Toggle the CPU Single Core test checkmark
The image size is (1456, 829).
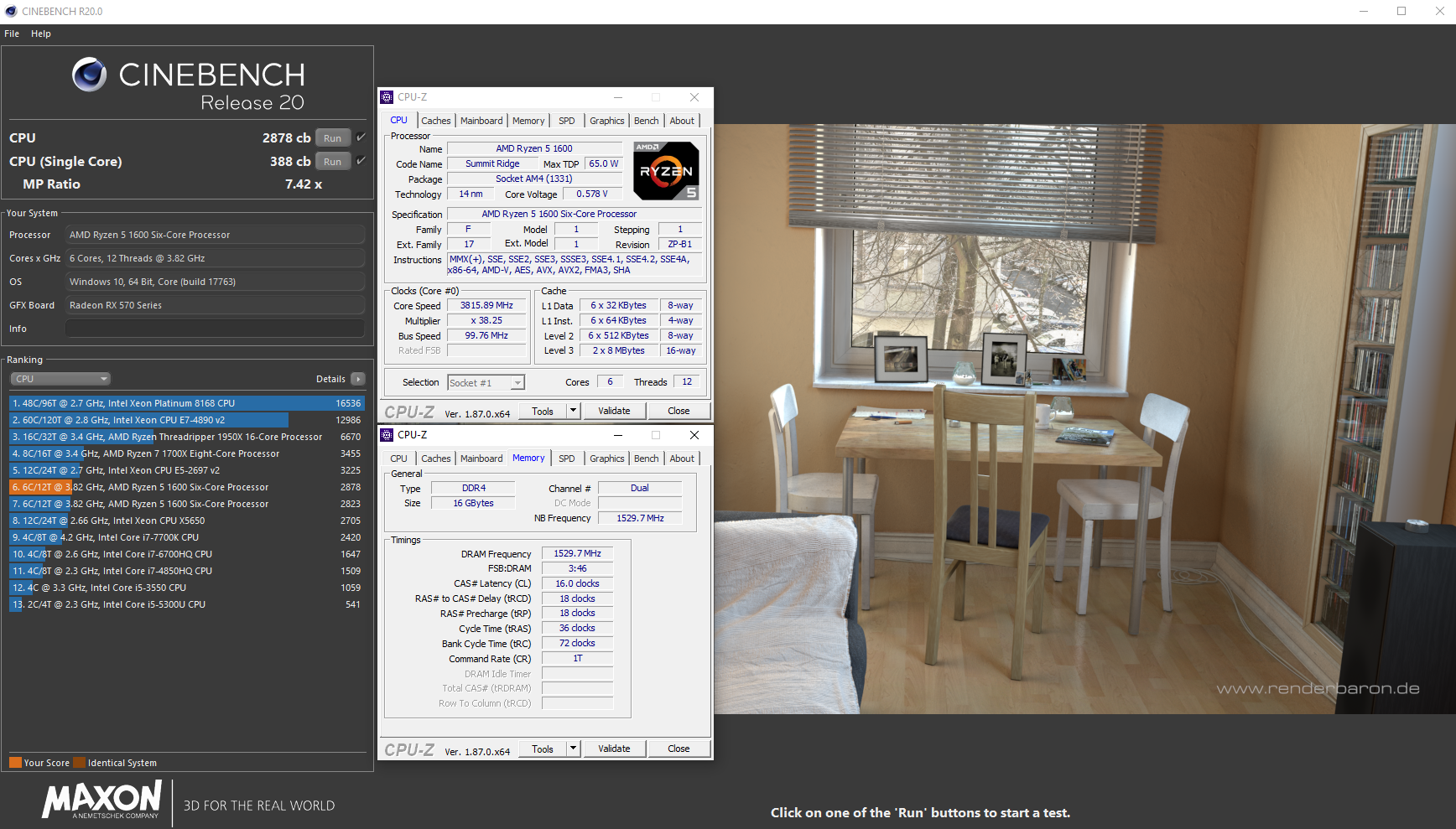pyautogui.click(x=361, y=161)
